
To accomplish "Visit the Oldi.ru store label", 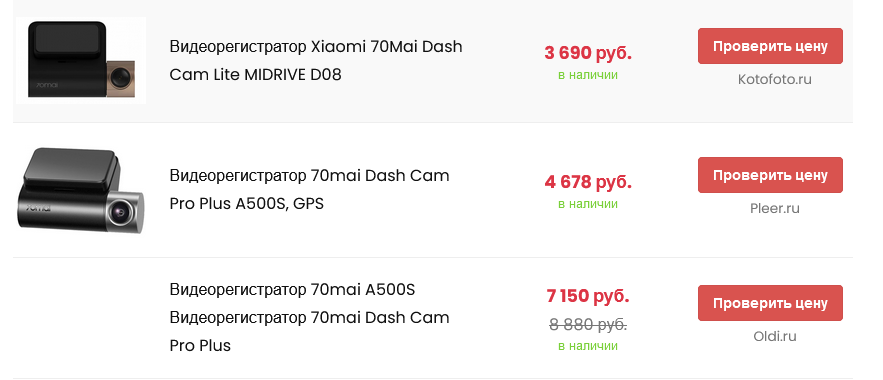I will point(774,337).
